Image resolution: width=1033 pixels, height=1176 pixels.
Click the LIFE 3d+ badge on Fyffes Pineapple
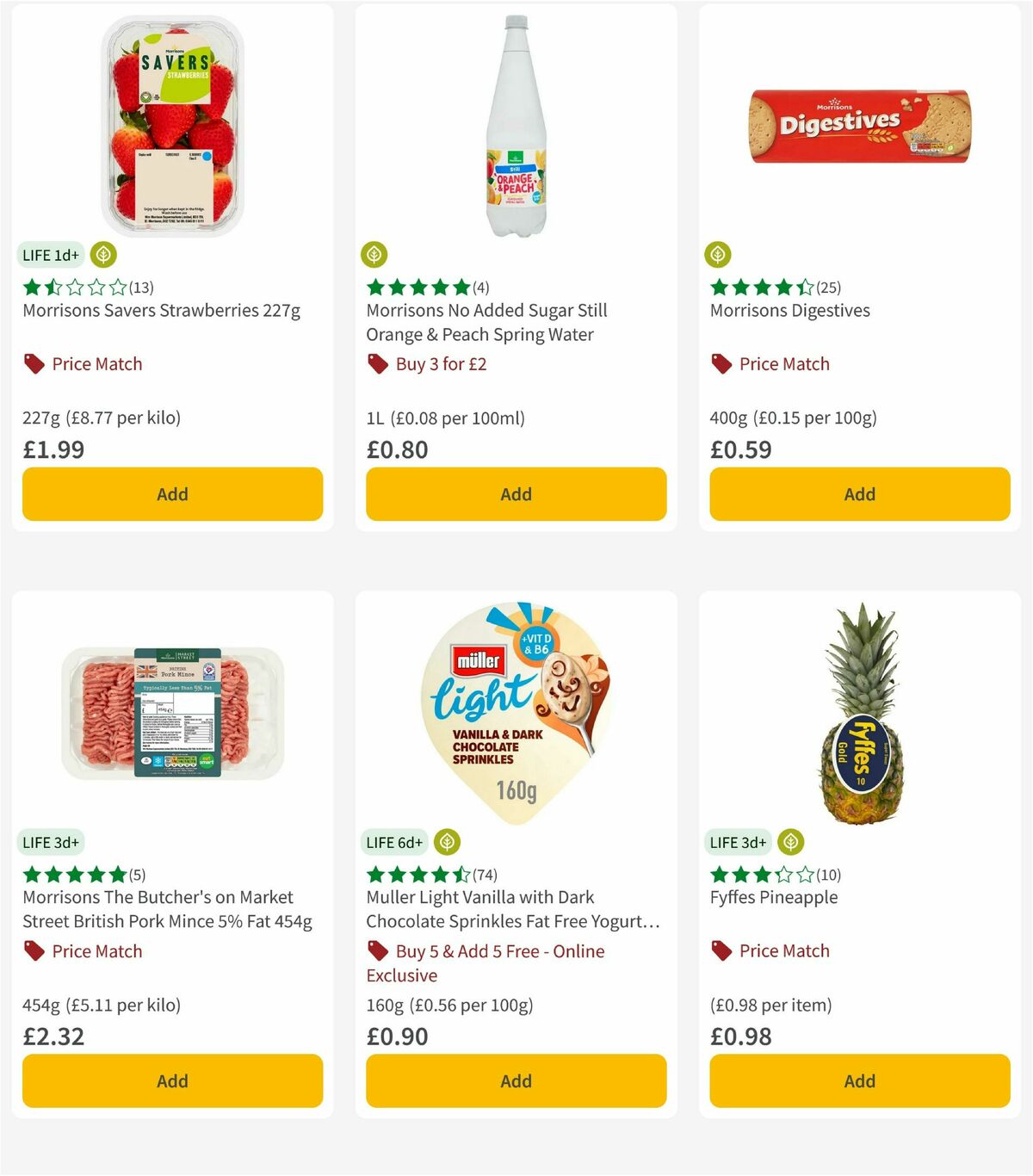(x=739, y=842)
